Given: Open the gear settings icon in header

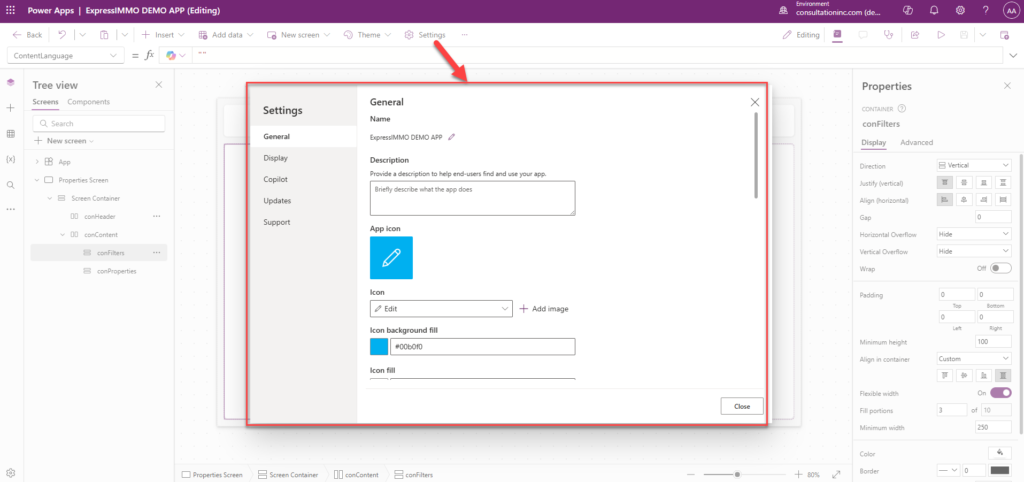Looking at the screenshot, I should (960, 10).
